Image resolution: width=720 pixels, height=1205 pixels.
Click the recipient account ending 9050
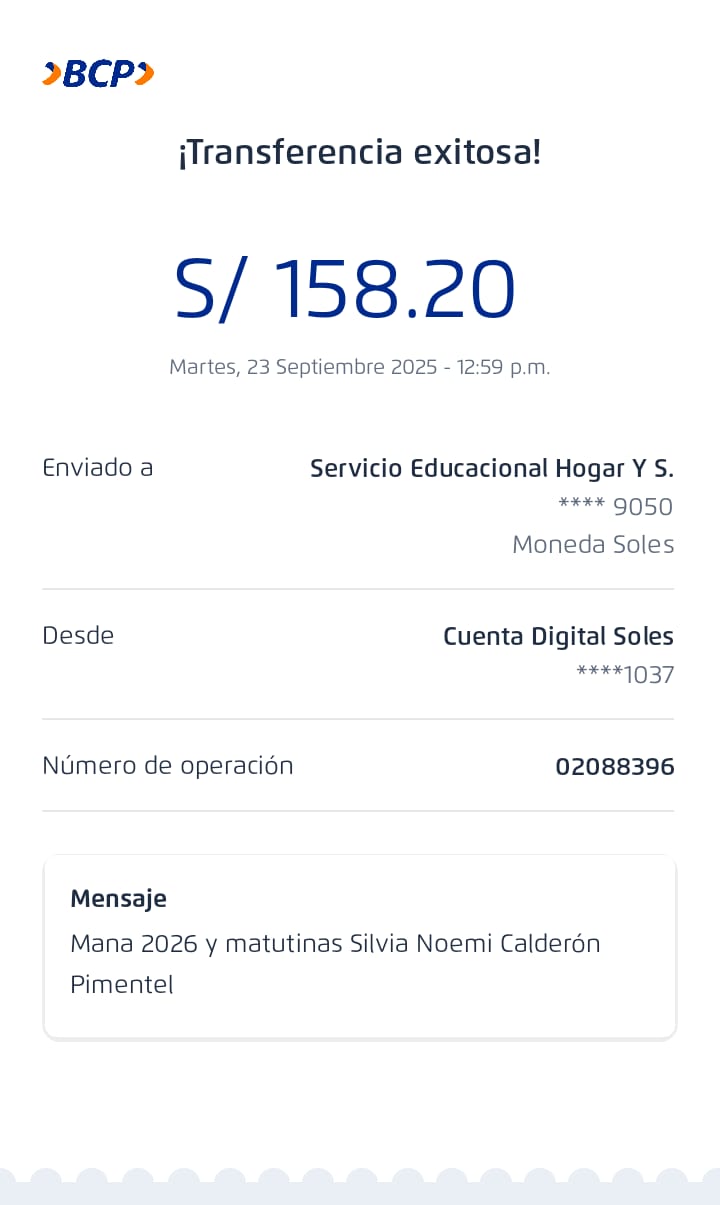point(615,507)
